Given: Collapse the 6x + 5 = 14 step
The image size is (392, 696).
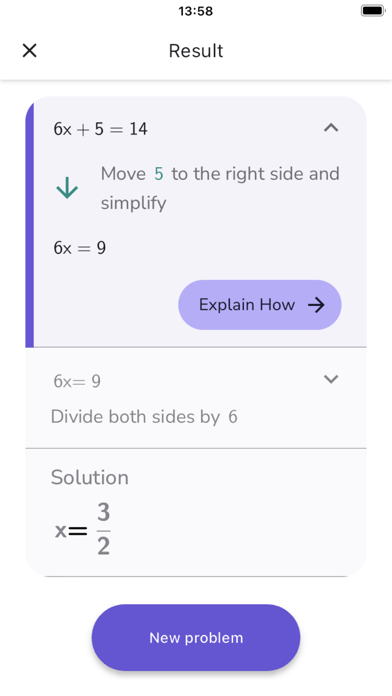Looking at the screenshot, I should tap(331, 128).
